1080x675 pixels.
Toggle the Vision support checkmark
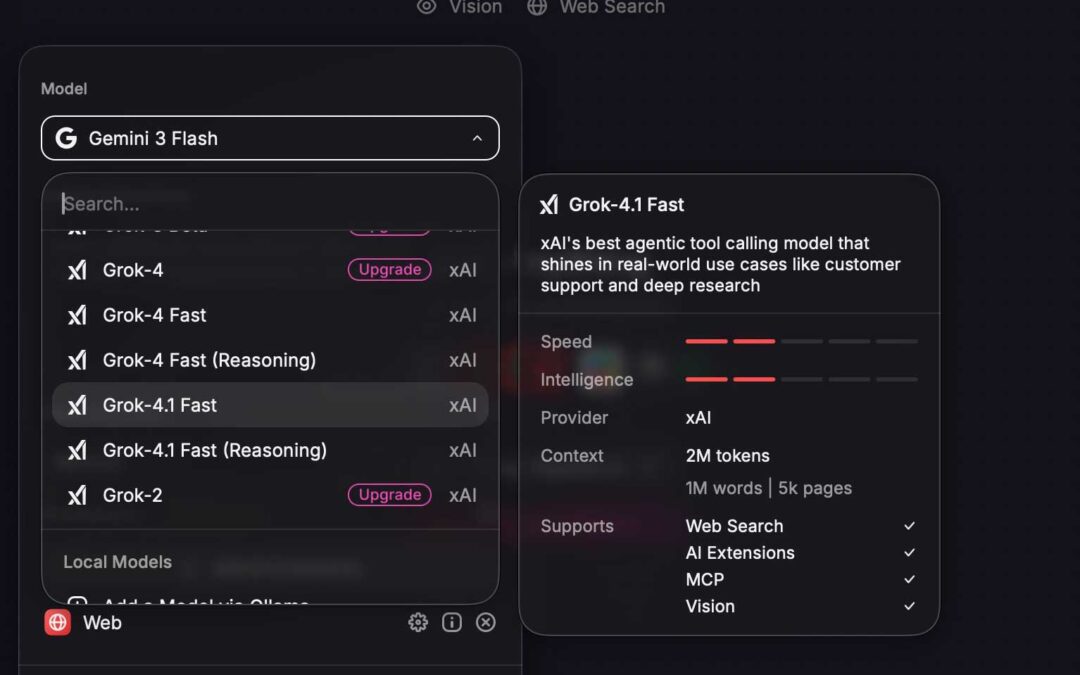tap(909, 605)
